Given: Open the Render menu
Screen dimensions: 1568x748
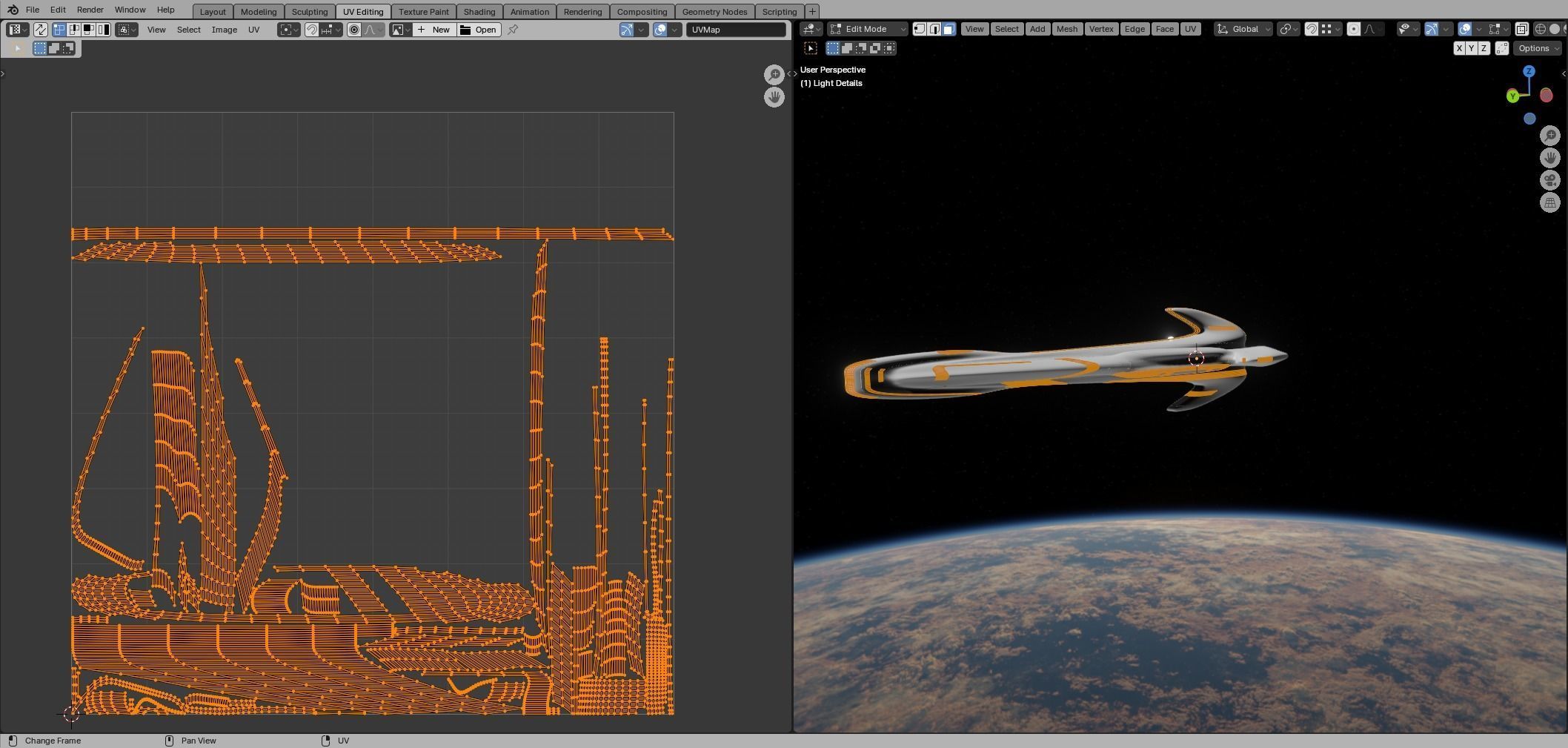Looking at the screenshot, I should [90, 10].
